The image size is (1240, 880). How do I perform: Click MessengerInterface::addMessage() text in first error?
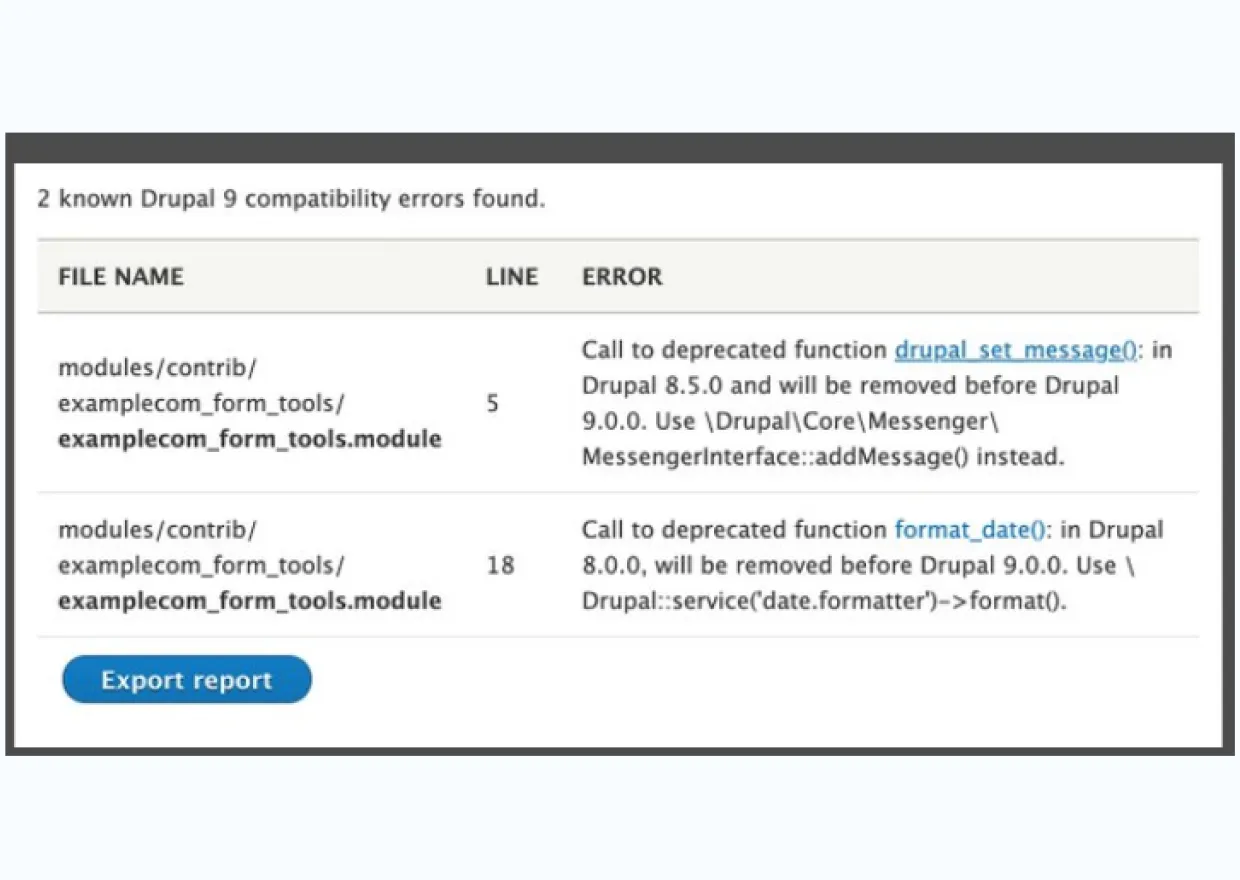[776, 458]
